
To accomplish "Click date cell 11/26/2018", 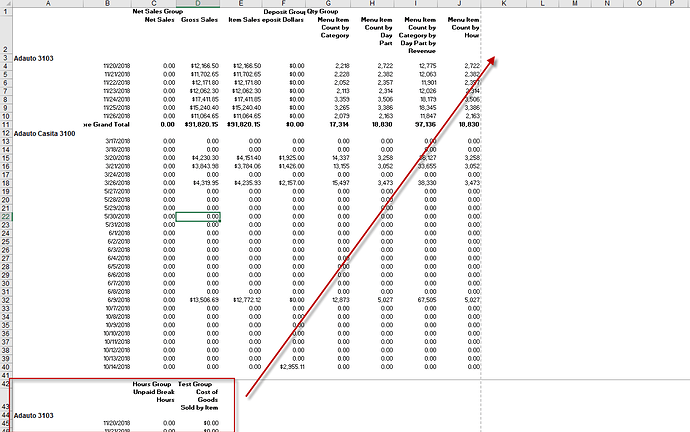I will click(x=117, y=116).
